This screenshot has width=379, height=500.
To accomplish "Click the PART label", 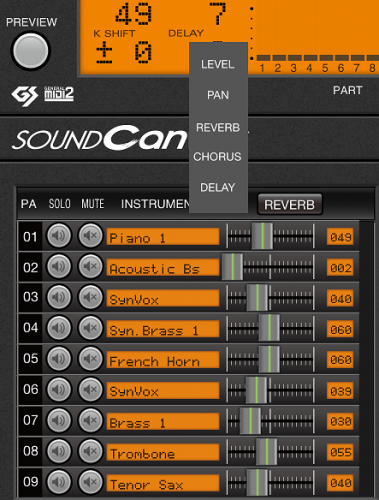I will click(x=348, y=90).
